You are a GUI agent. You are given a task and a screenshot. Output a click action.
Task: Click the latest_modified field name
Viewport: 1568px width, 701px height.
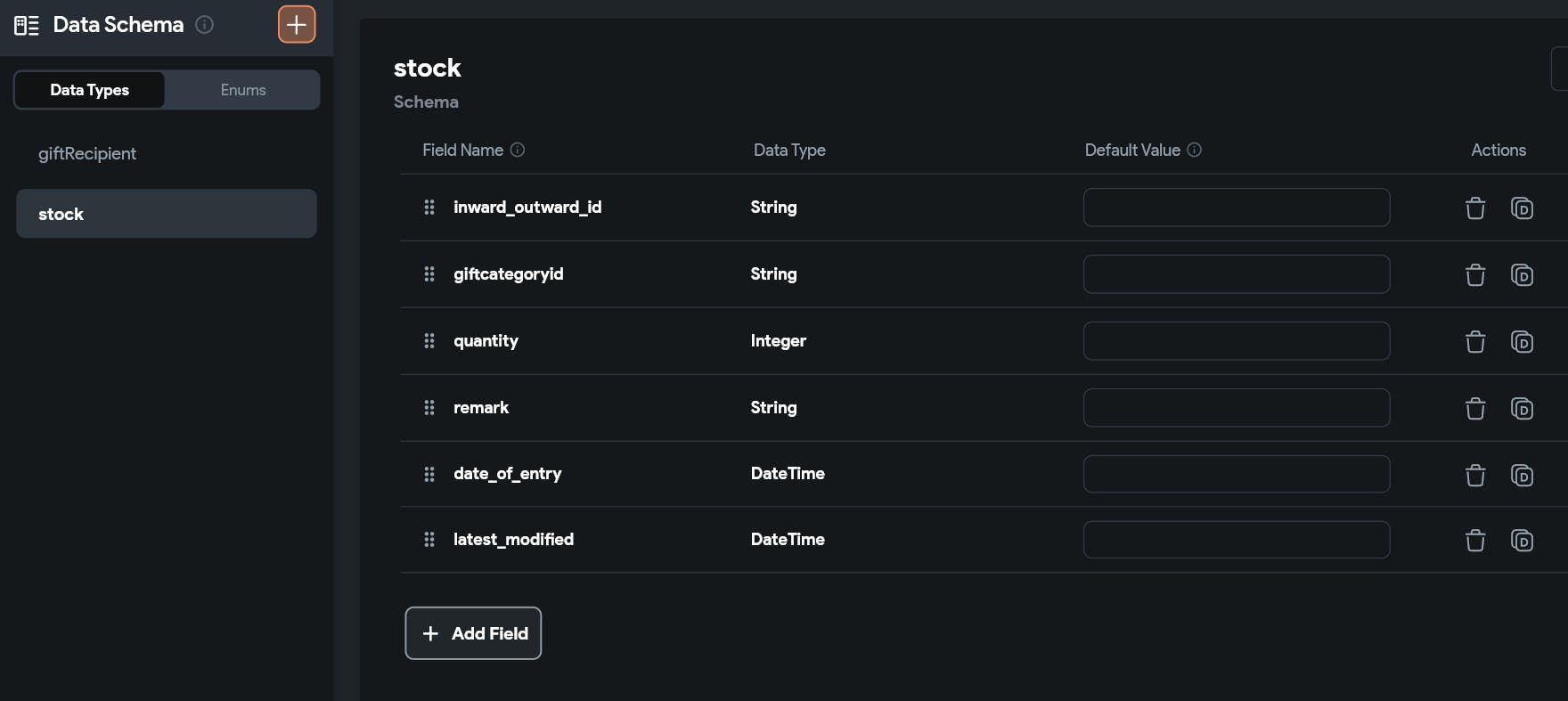[x=513, y=539]
